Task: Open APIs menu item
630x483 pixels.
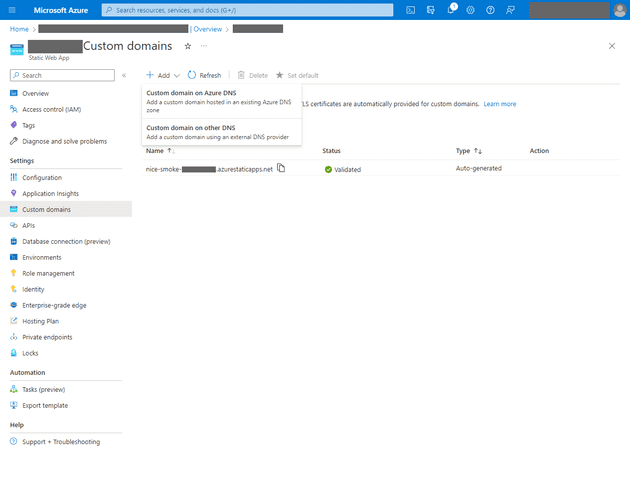Action: [29, 225]
